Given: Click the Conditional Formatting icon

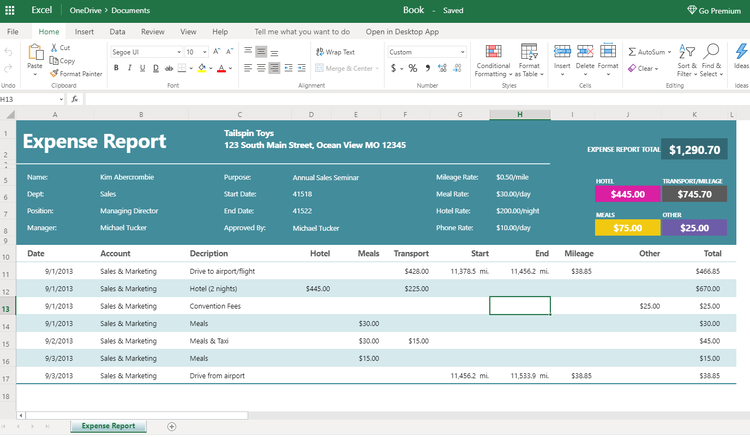Looking at the screenshot, I should (493, 52).
